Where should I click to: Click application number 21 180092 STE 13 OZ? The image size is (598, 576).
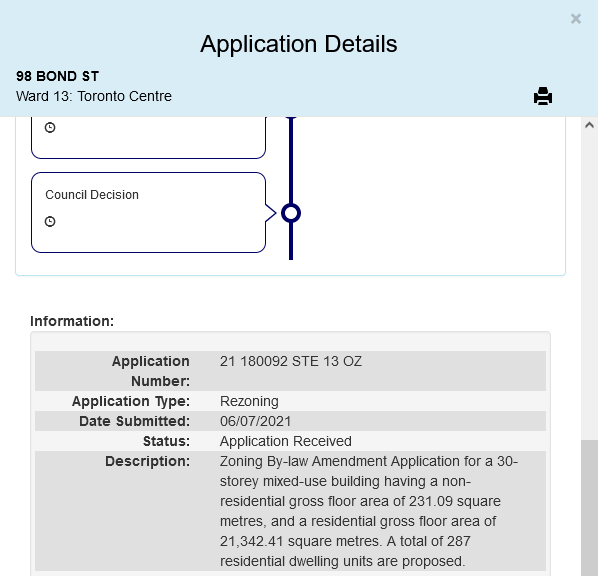tap(291, 361)
